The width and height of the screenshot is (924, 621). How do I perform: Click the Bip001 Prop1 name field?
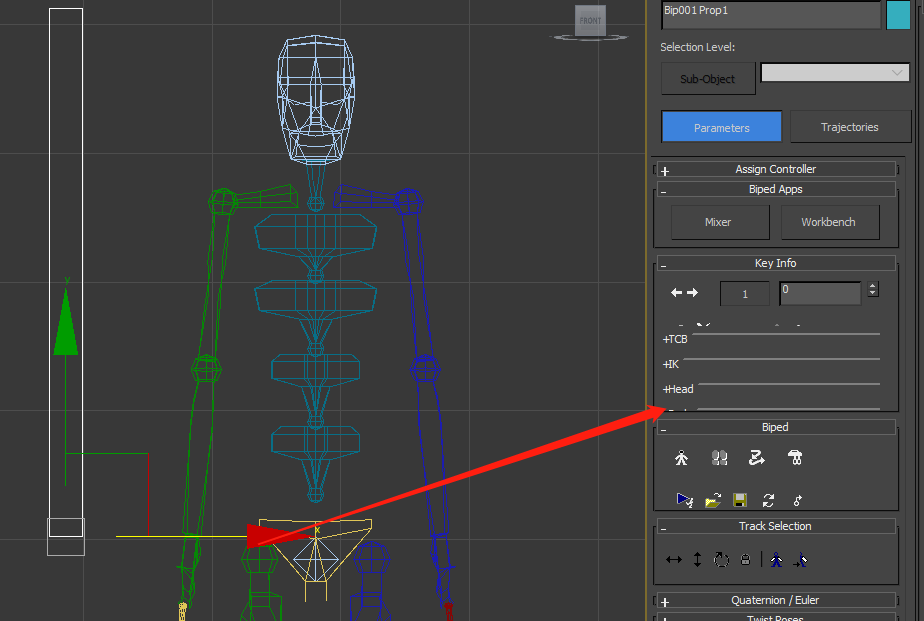point(771,14)
